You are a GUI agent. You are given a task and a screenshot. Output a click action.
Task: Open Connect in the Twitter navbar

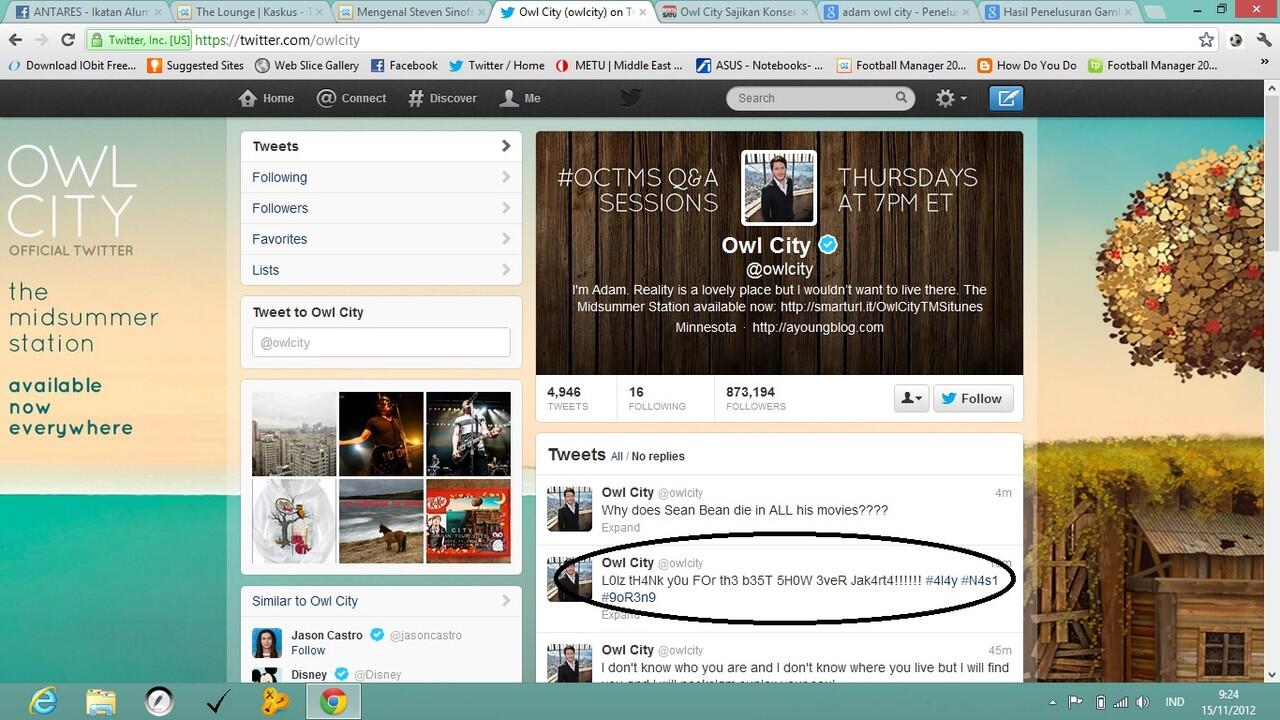[351, 98]
